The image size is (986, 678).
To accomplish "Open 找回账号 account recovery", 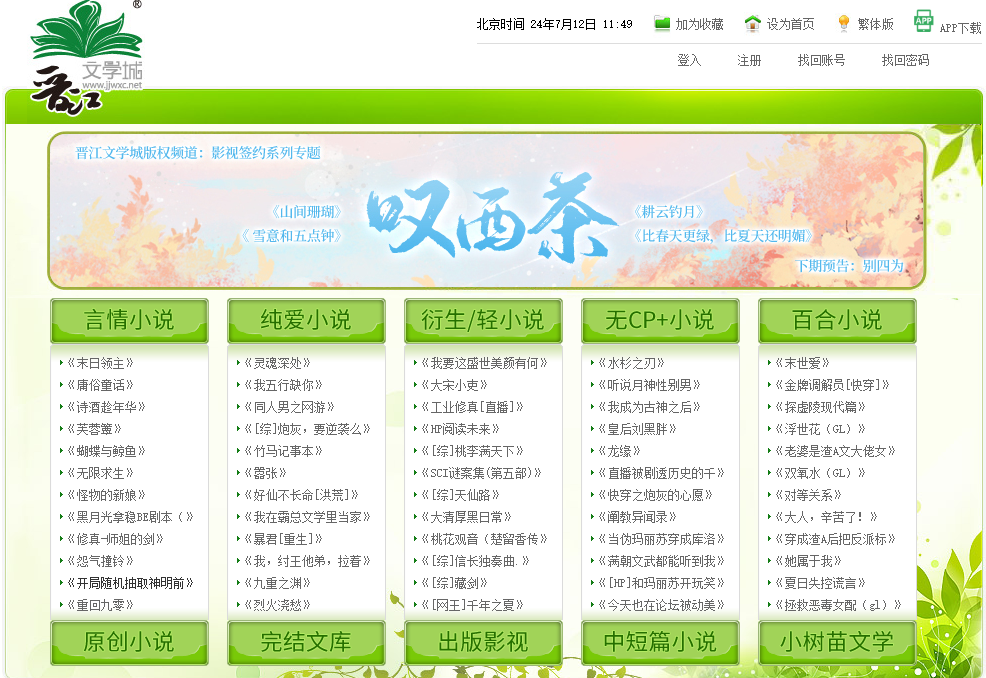I will (821, 60).
